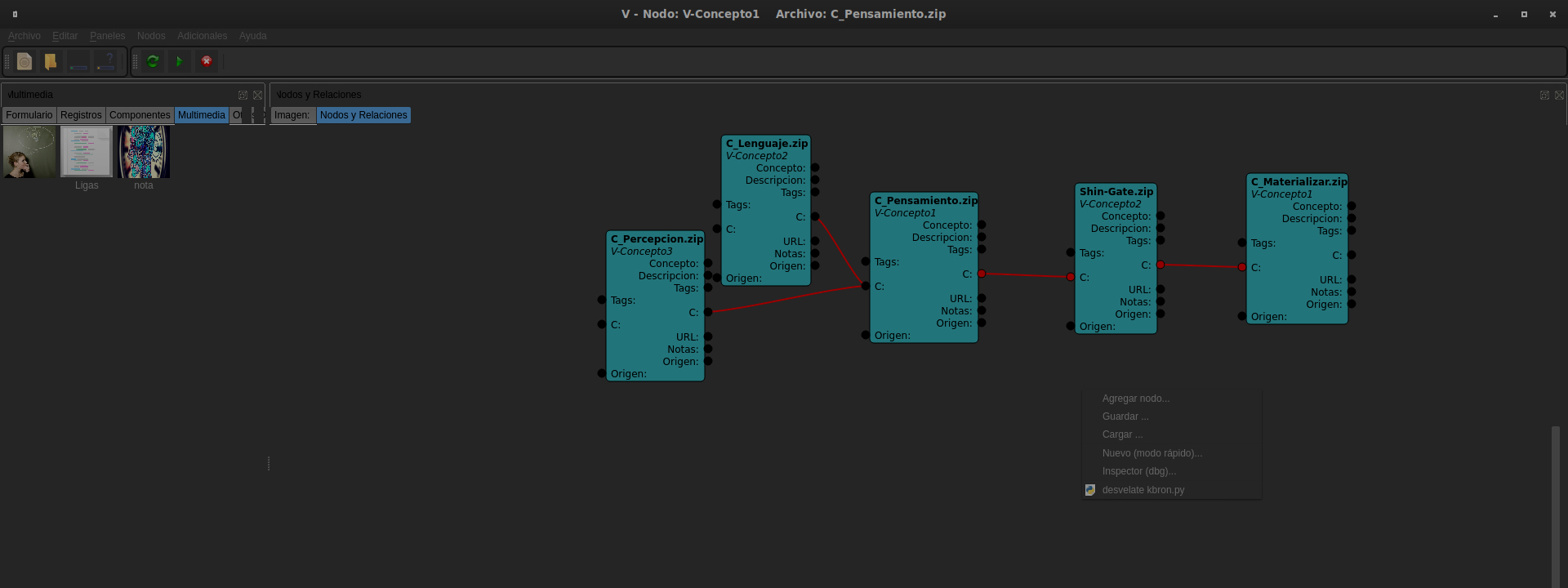Open the Nodos menu
The width and height of the screenshot is (1568, 588).
coord(151,36)
